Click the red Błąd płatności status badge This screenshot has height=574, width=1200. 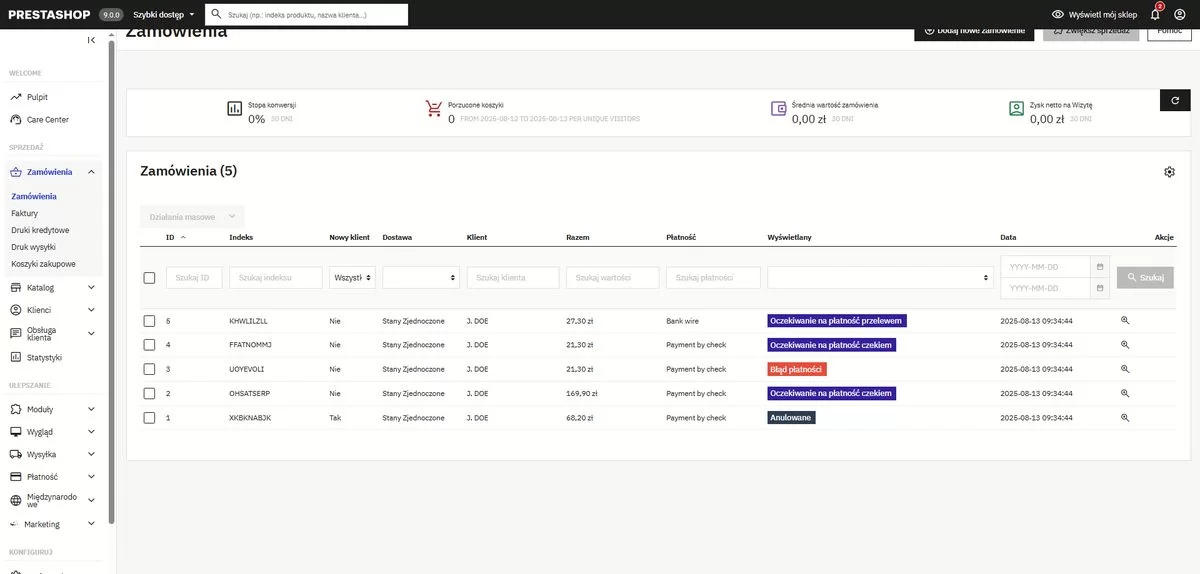point(796,369)
